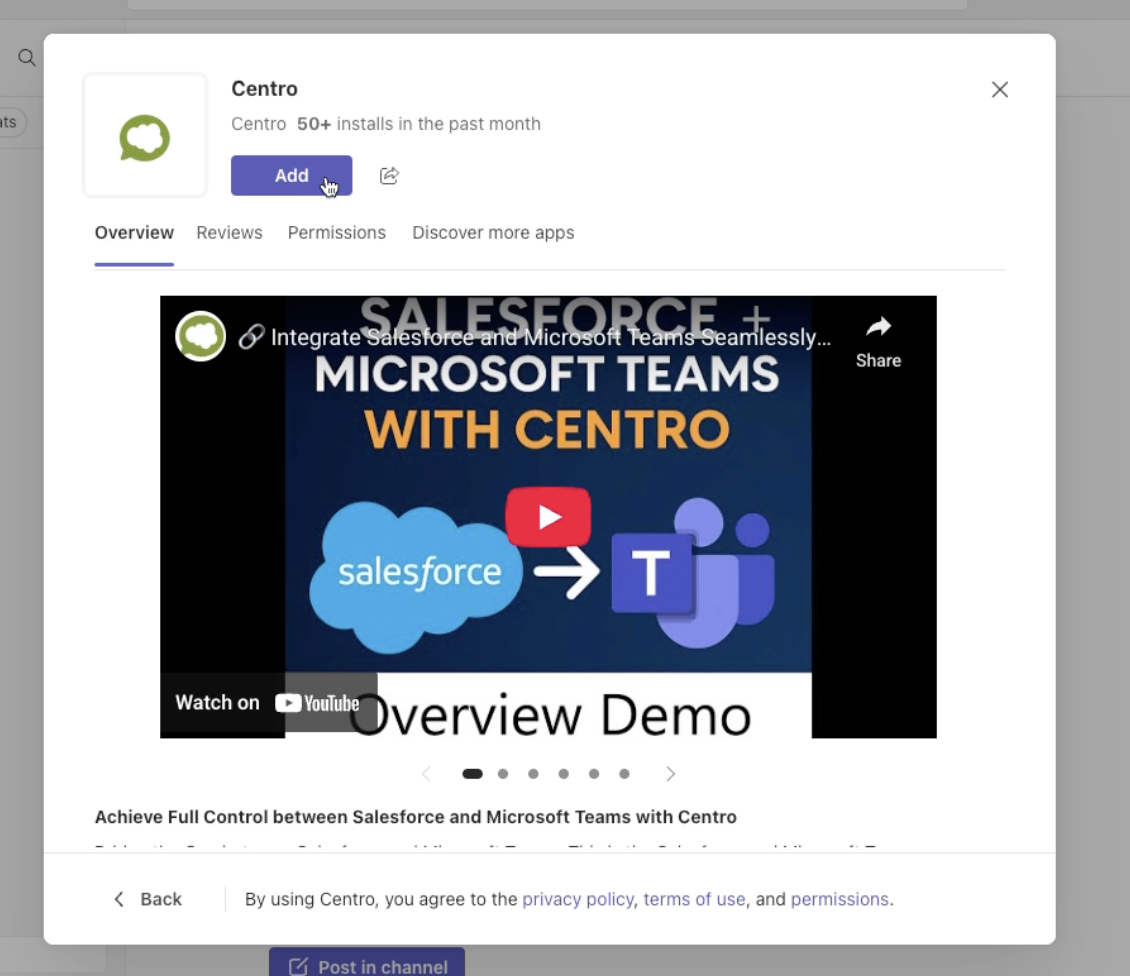Open the Centro app logo tile
The image size is (1130, 976).
pyautogui.click(x=145, y=135)
